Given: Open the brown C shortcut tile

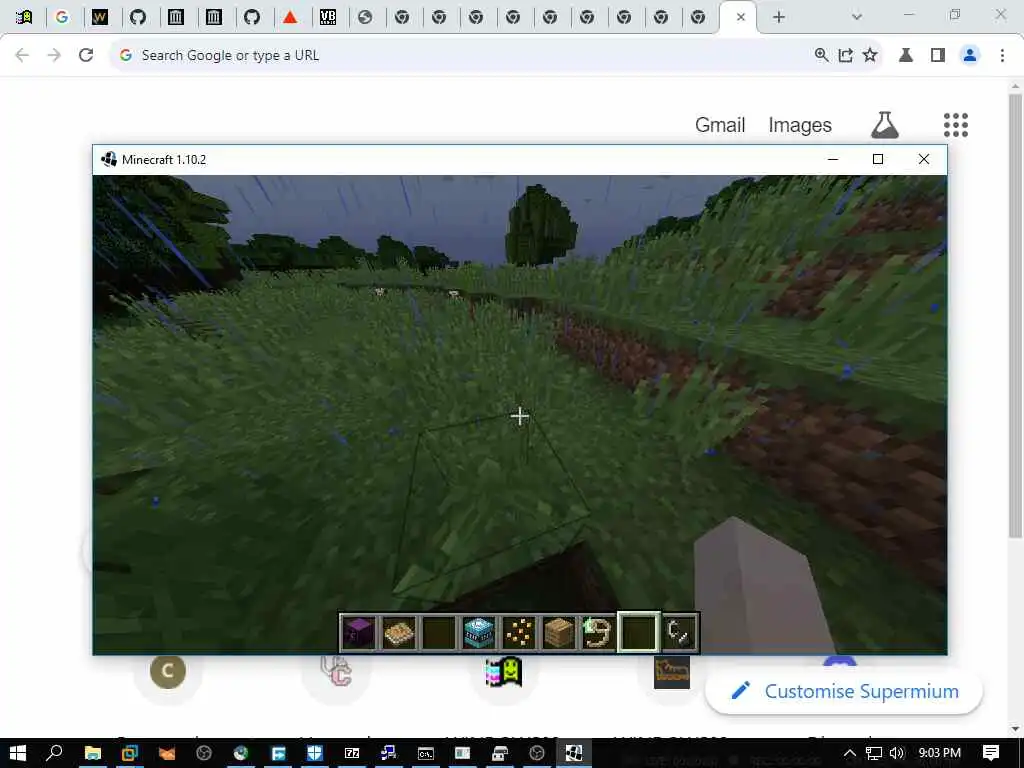Looking at the screenshot, I should coord(168,671).
